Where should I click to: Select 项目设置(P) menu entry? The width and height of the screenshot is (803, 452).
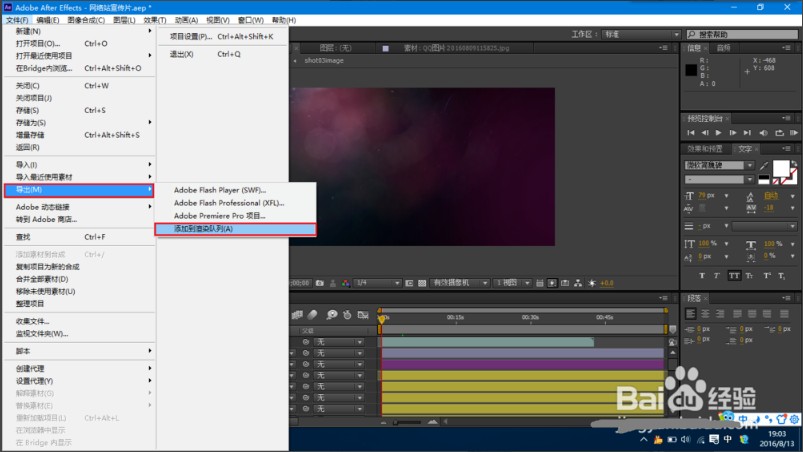222,36
